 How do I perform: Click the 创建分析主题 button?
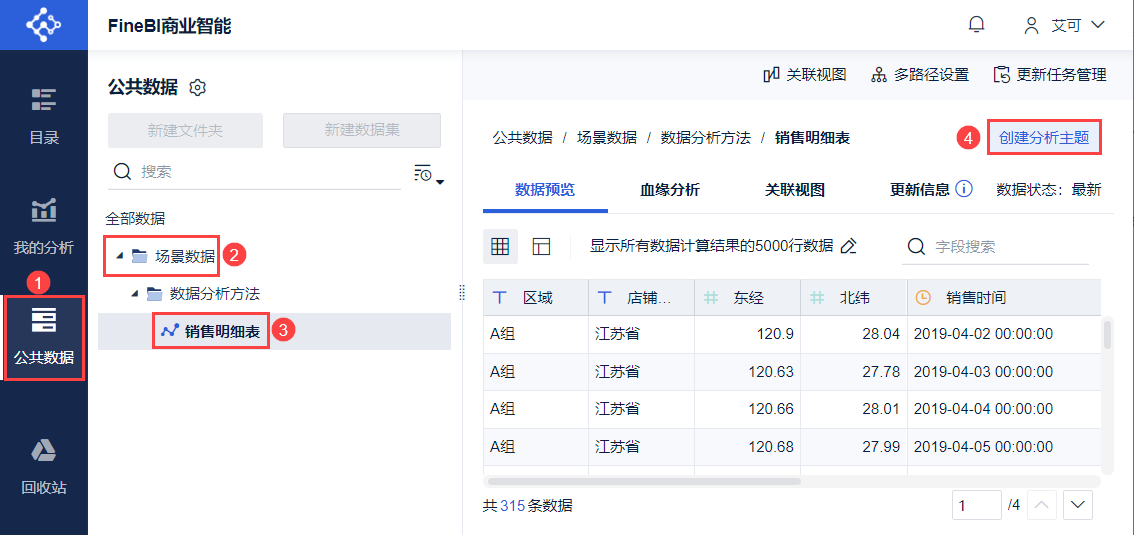pyautogui.click(x=1043, y=138)
